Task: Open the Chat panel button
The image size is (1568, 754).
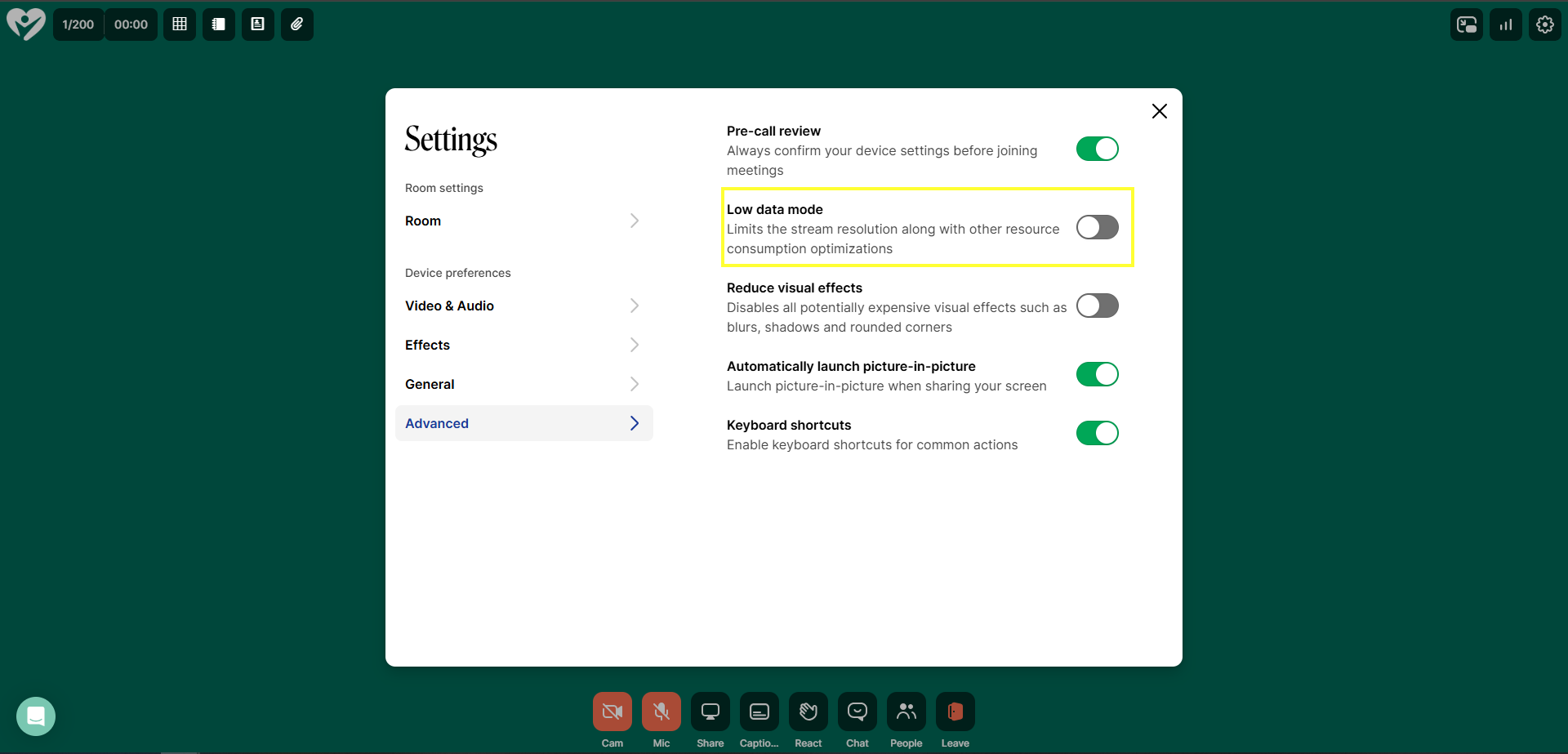Action: (x=857, y=712)
